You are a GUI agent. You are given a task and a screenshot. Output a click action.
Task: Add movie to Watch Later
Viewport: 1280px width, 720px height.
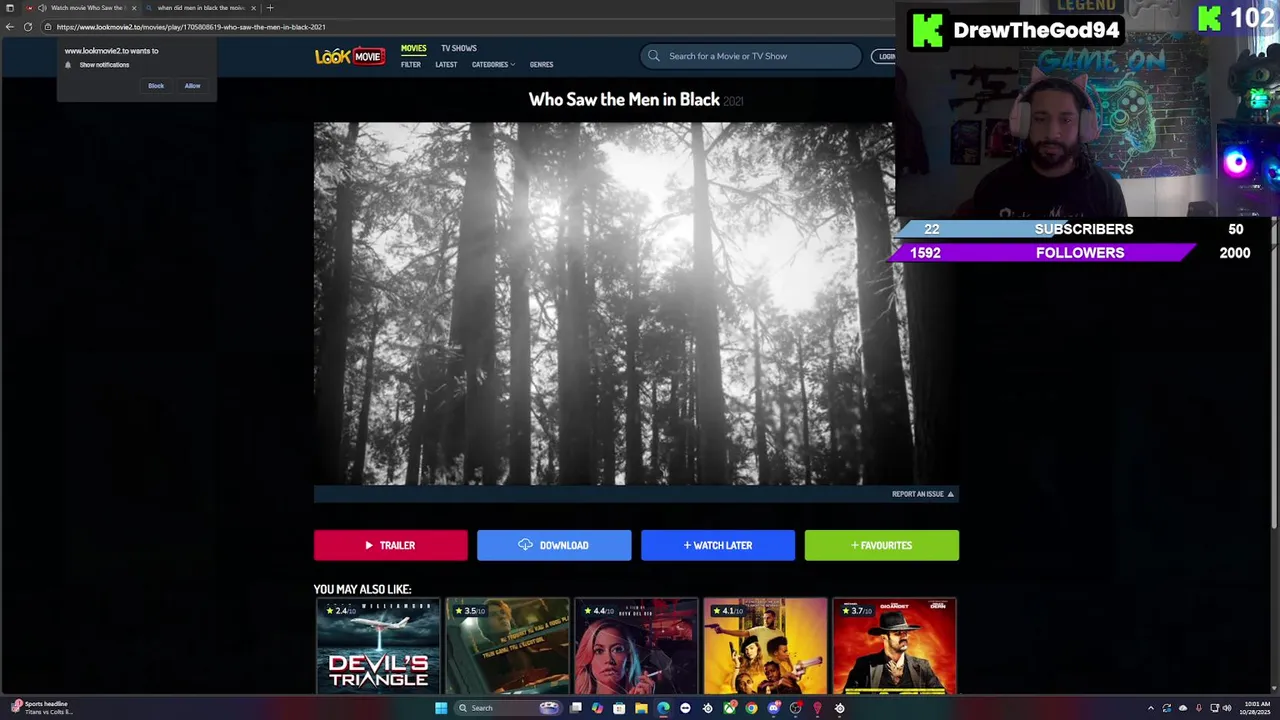[718, 545]
